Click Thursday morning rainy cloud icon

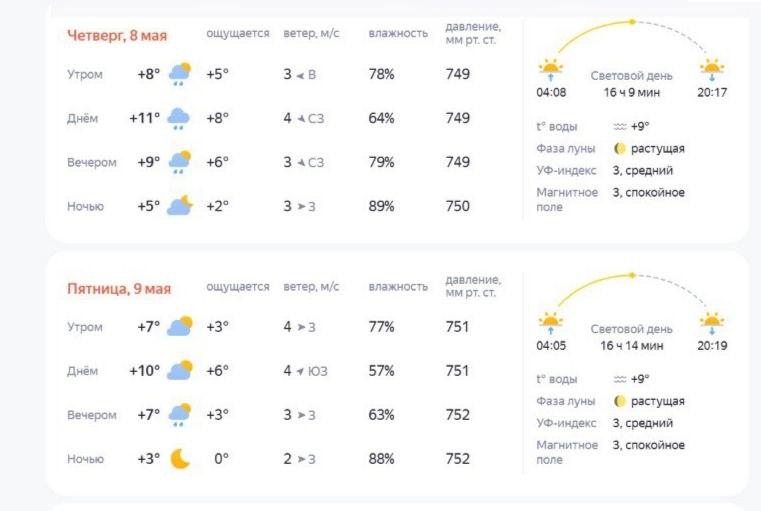(180, 74)
